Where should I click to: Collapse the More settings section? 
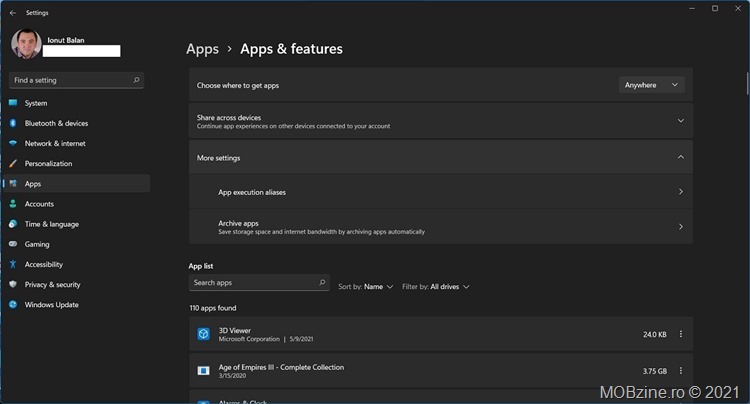point(441,157)
